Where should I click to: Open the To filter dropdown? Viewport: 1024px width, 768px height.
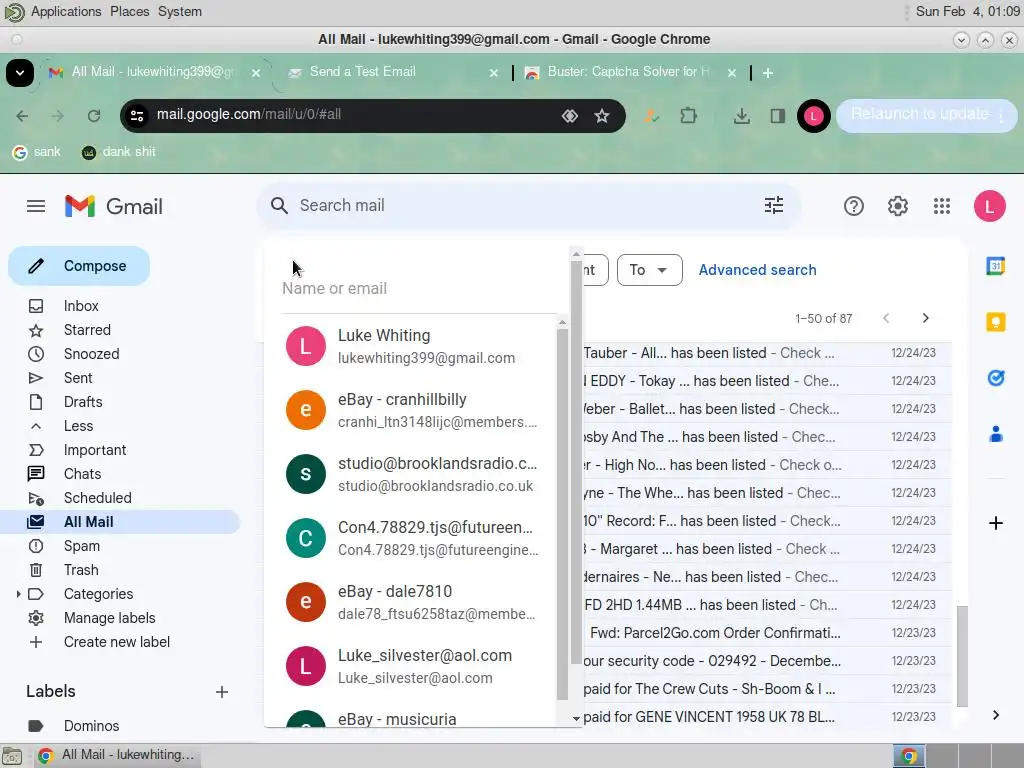[x=649, y=270]
